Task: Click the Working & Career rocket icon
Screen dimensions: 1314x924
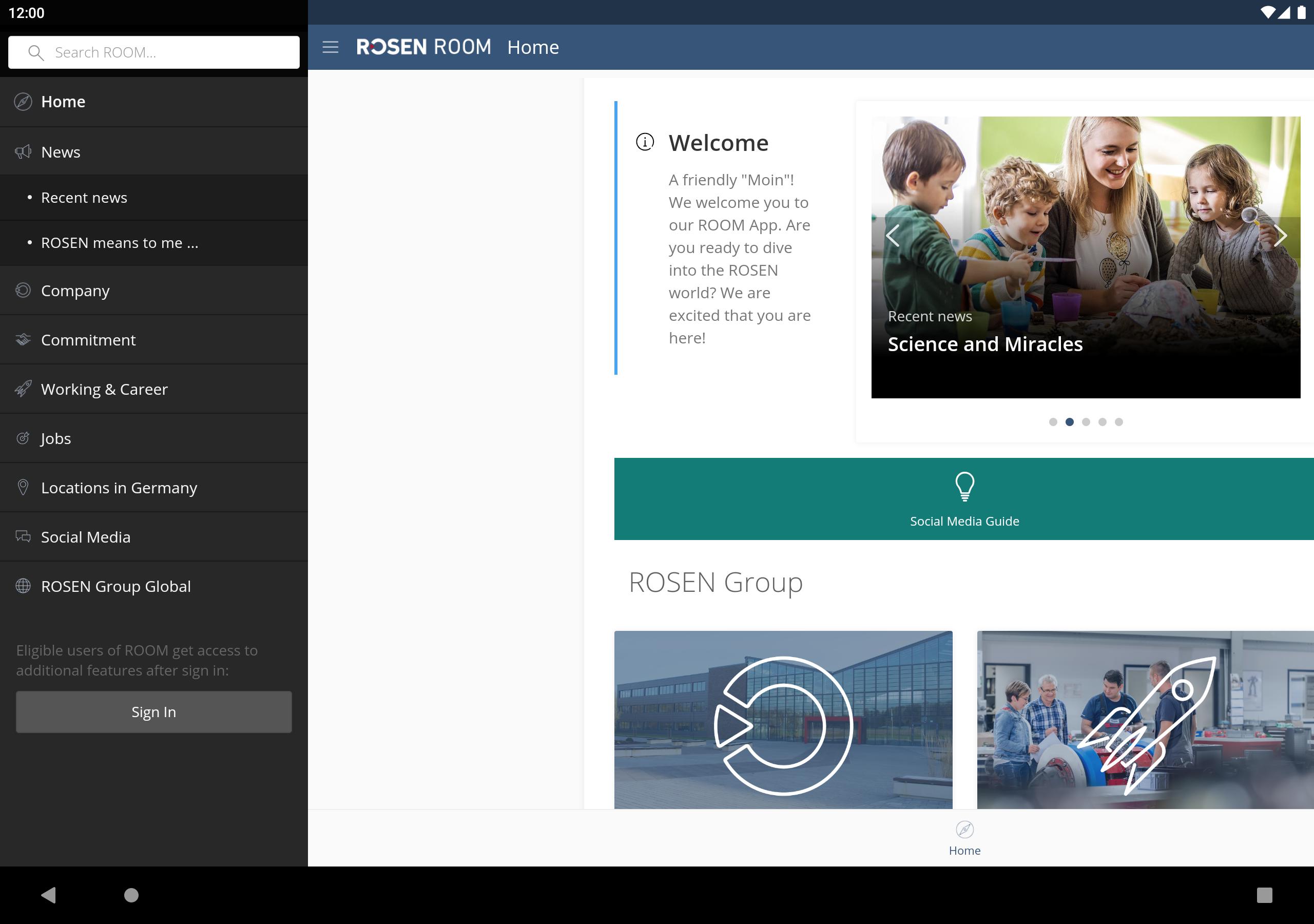Action: (23, 389)
